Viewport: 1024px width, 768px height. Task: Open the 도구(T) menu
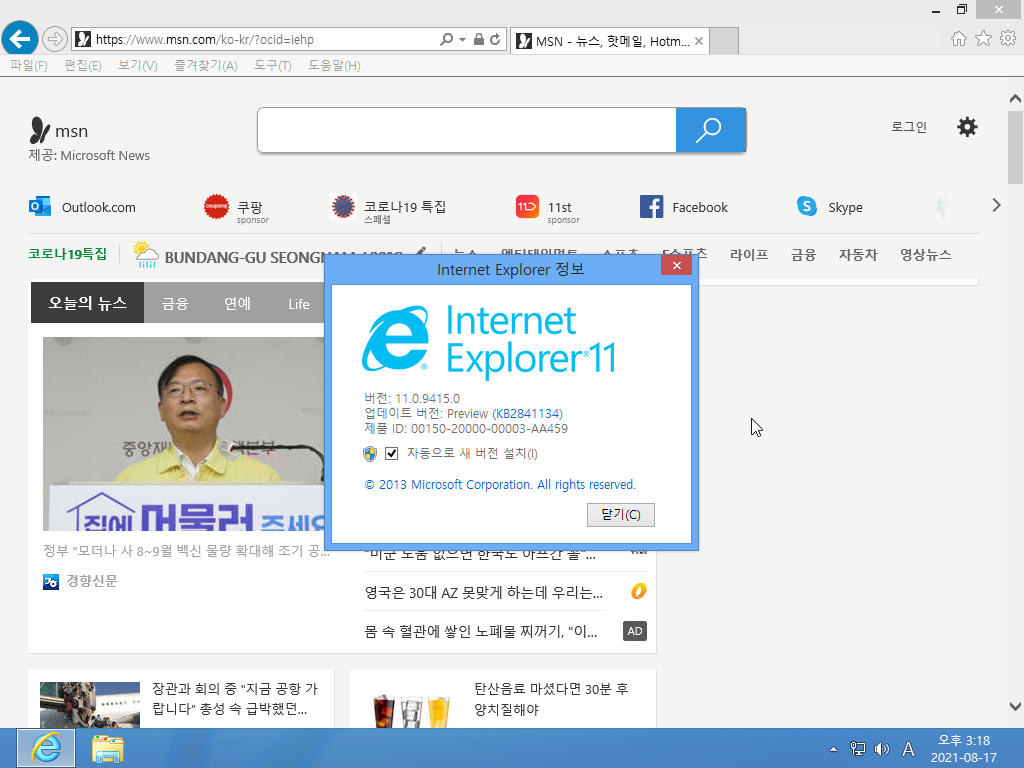(273, 65)
